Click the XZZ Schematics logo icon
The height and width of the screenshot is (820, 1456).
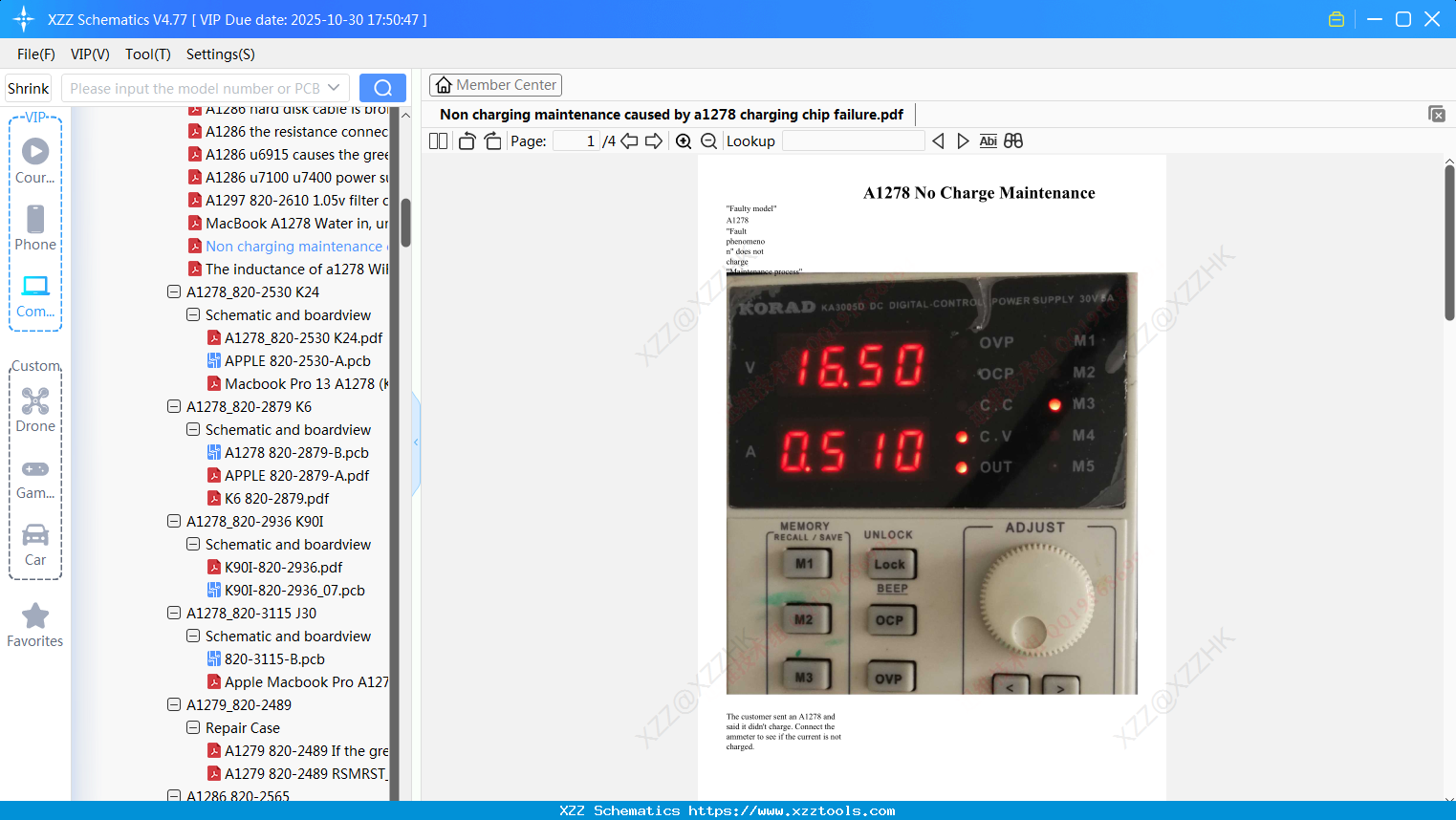(x=24, y=19)
